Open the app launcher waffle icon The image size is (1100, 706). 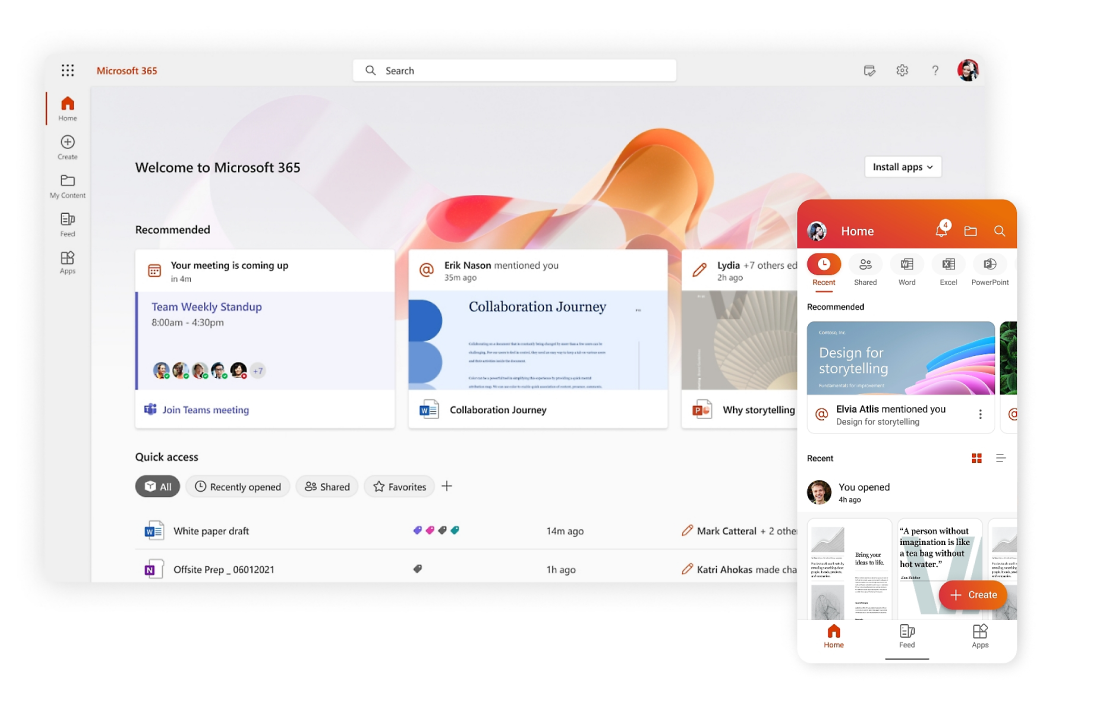pos(67,71)
